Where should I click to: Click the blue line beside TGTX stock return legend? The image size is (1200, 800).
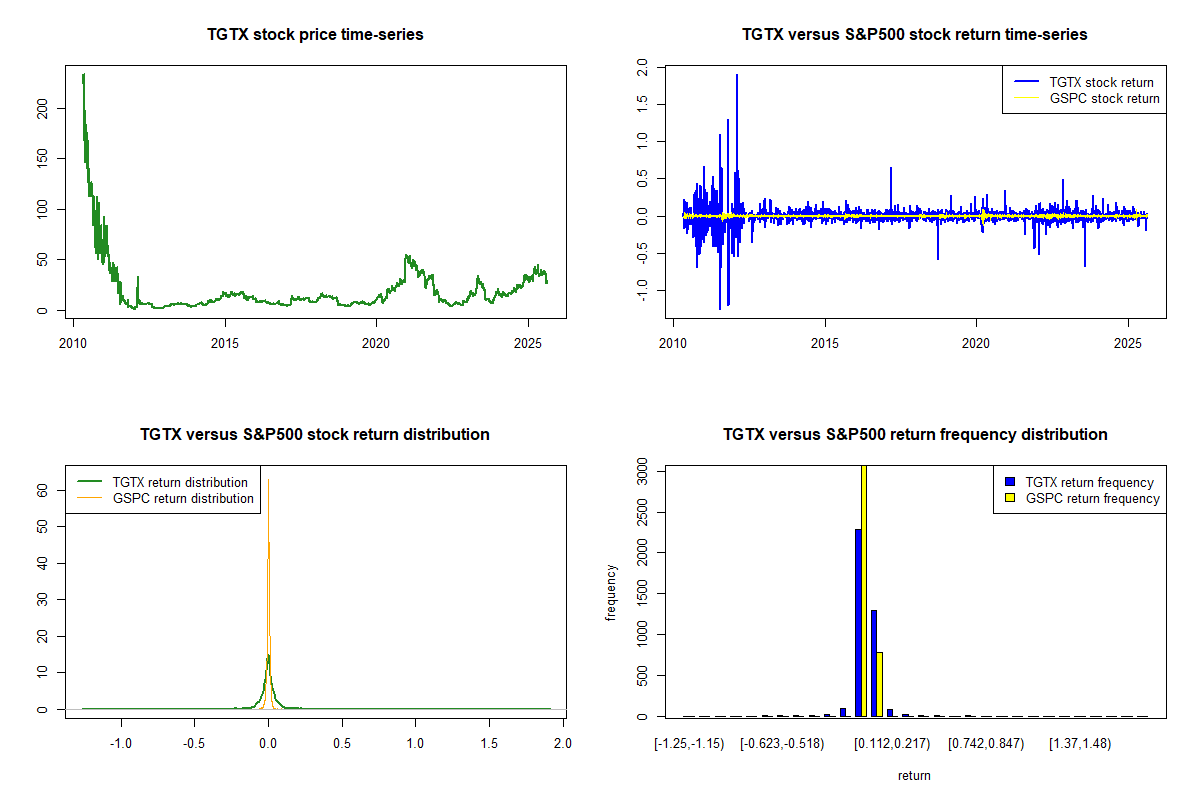pyautogui.click(x=1025, y=82)
